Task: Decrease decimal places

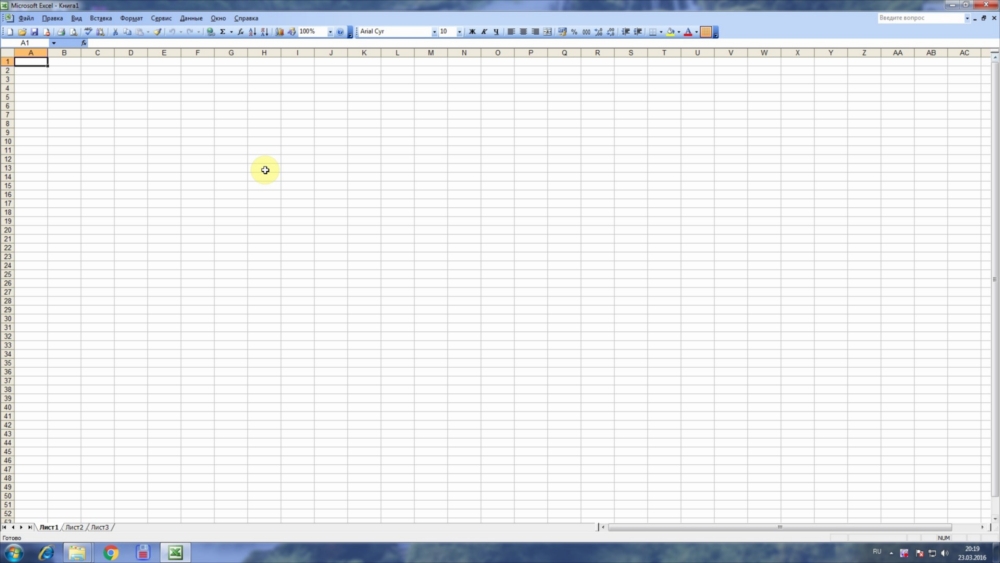Action: pos(610,32)
